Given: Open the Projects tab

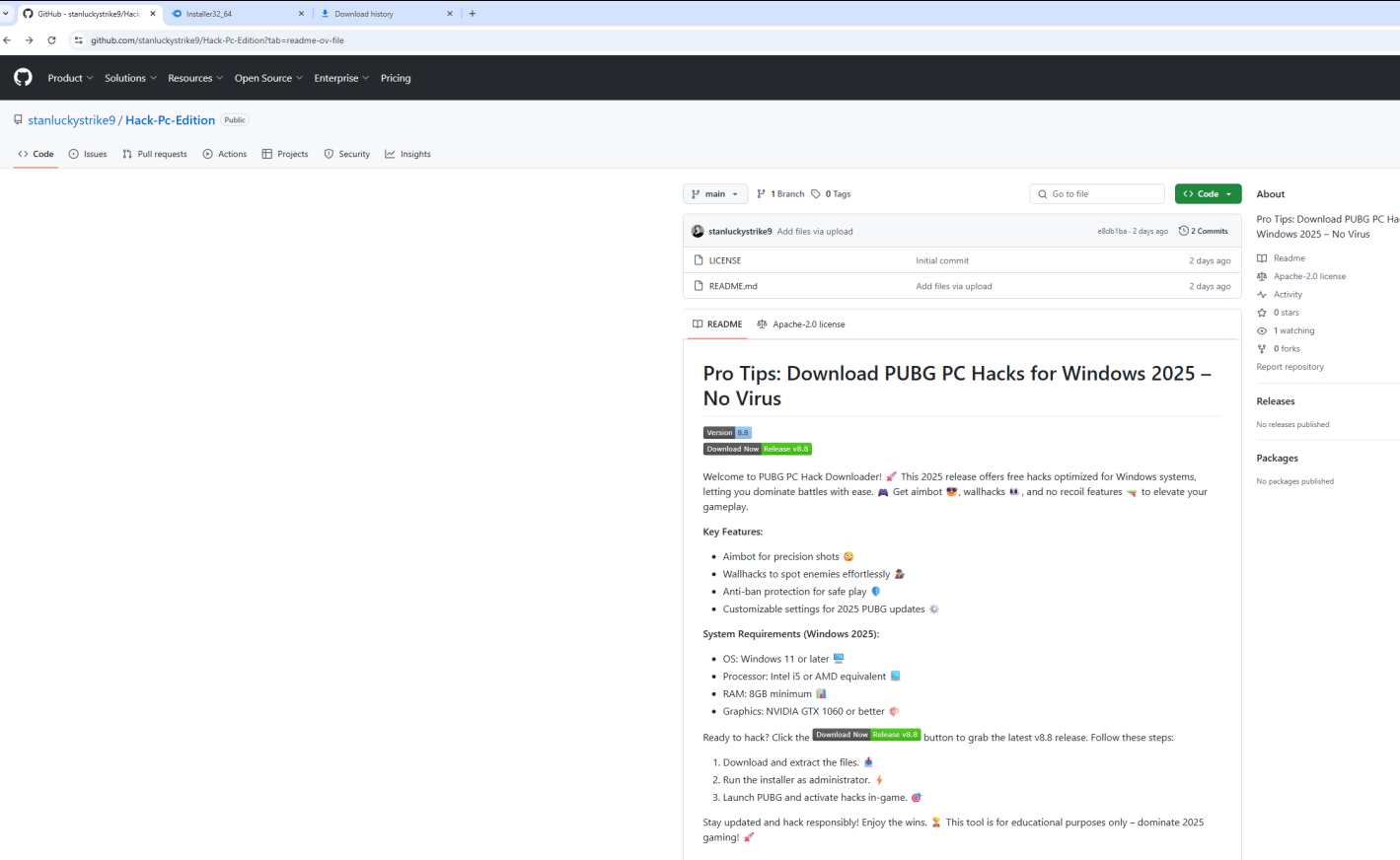Looking at the screenshot, I should click(285, 154).
